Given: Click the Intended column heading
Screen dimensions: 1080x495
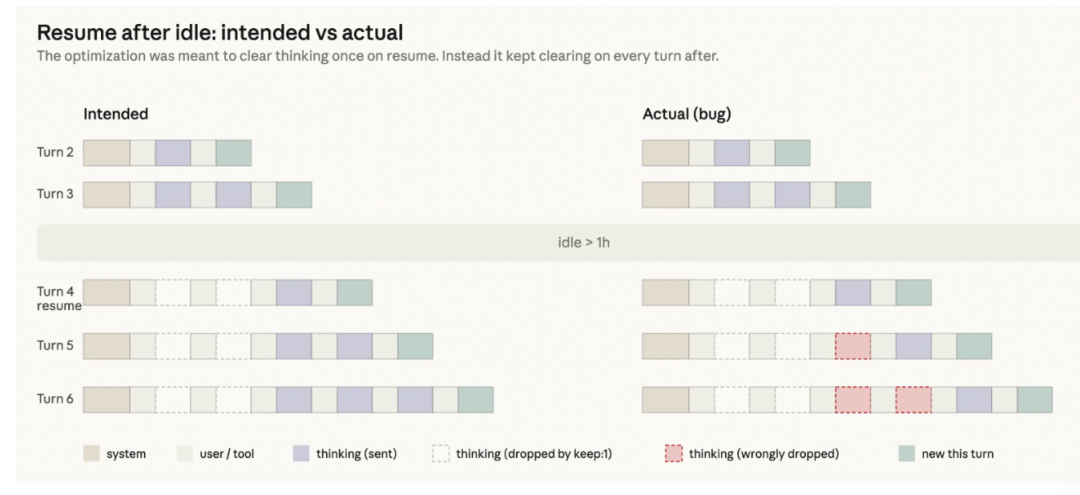Looking at the screenshot, I should click(x=116, y=114).
